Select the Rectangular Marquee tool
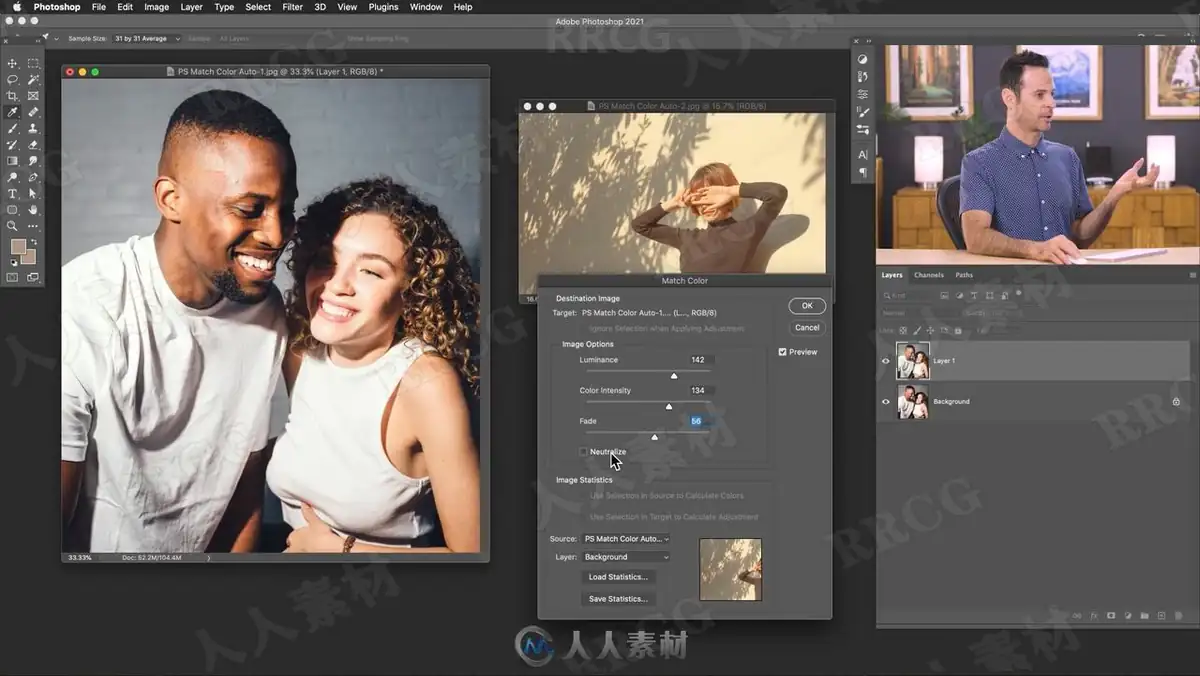Screen dimensions: 1200x676 point(33,63)
